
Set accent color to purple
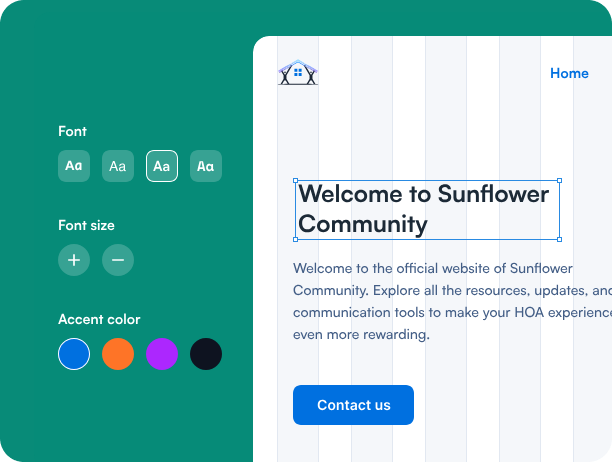pyautogui.click(x=162, y=354)
